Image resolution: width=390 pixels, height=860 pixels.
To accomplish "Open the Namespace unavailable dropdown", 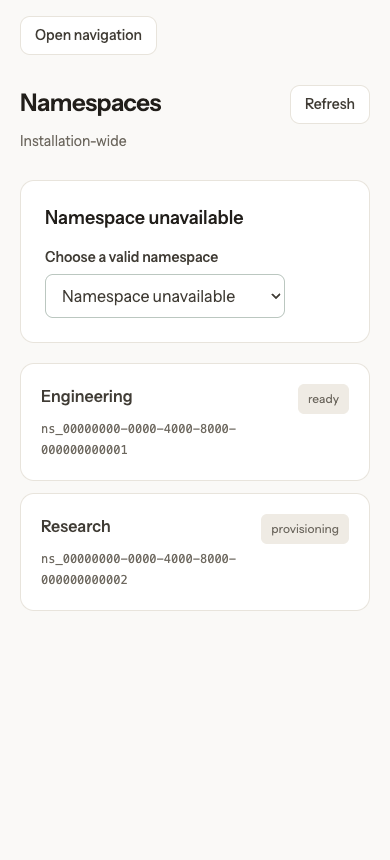I will [165, 296].
